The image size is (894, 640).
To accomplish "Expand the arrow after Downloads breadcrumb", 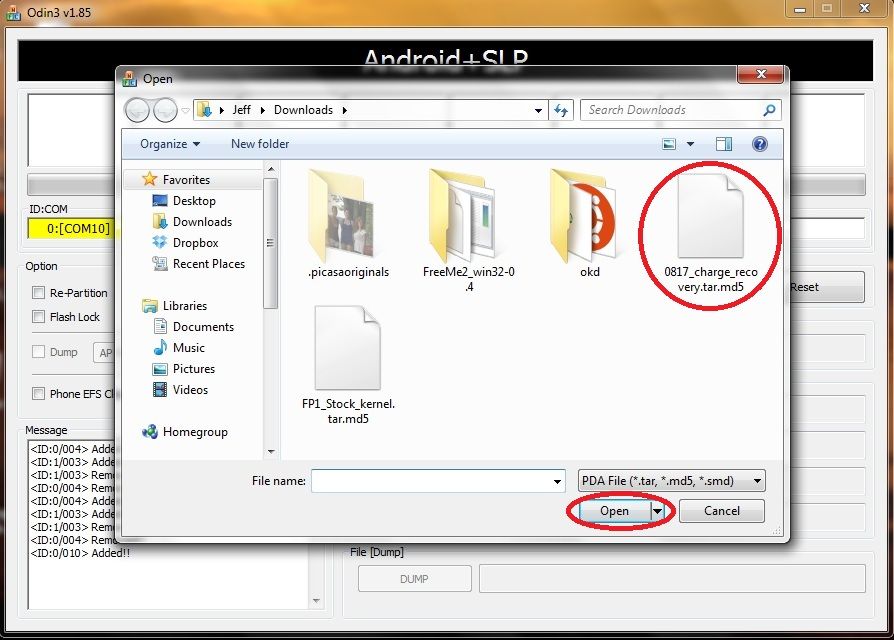I will (344, 110).
